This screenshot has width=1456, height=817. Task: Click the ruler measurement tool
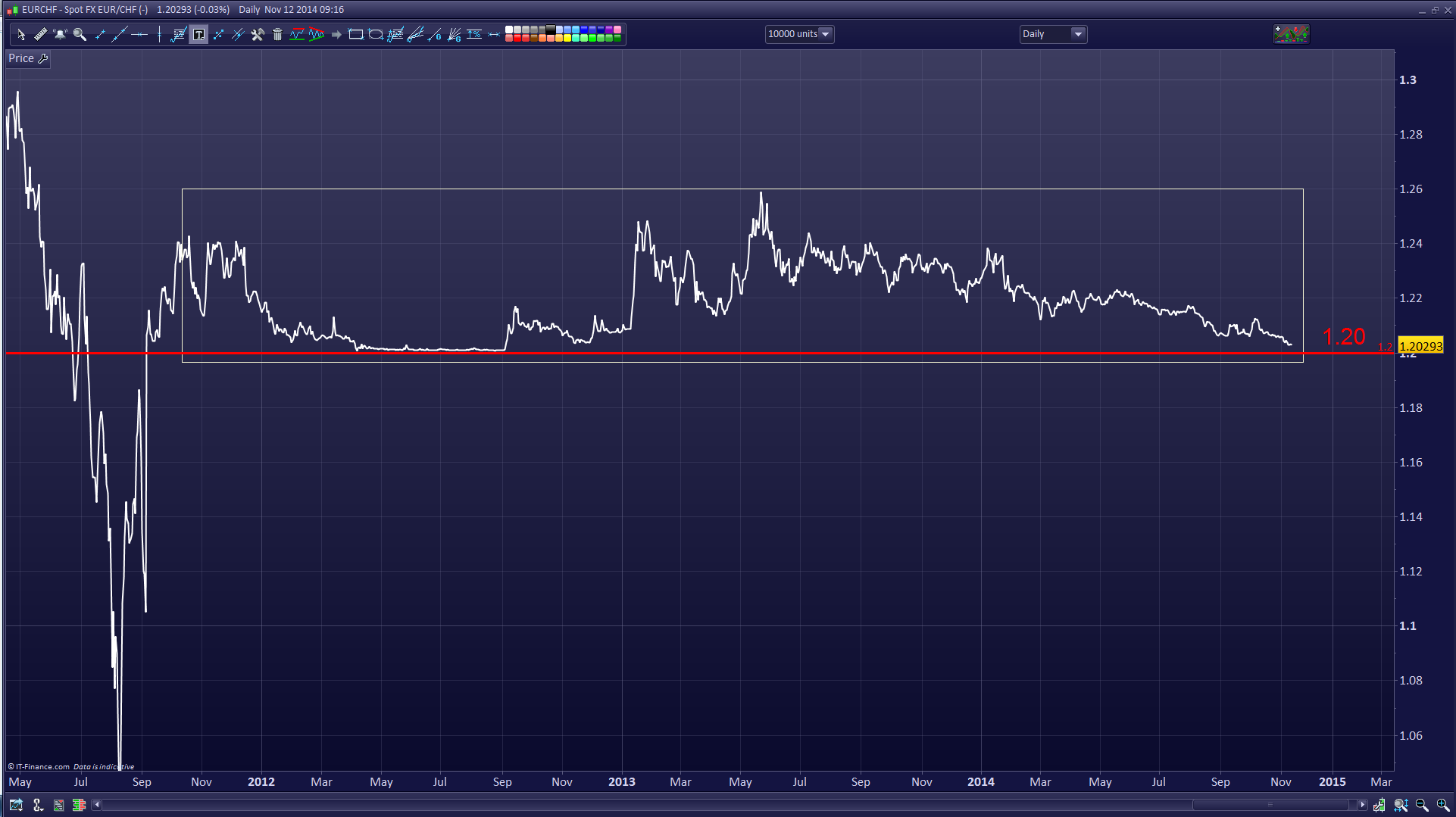point(41,34)
